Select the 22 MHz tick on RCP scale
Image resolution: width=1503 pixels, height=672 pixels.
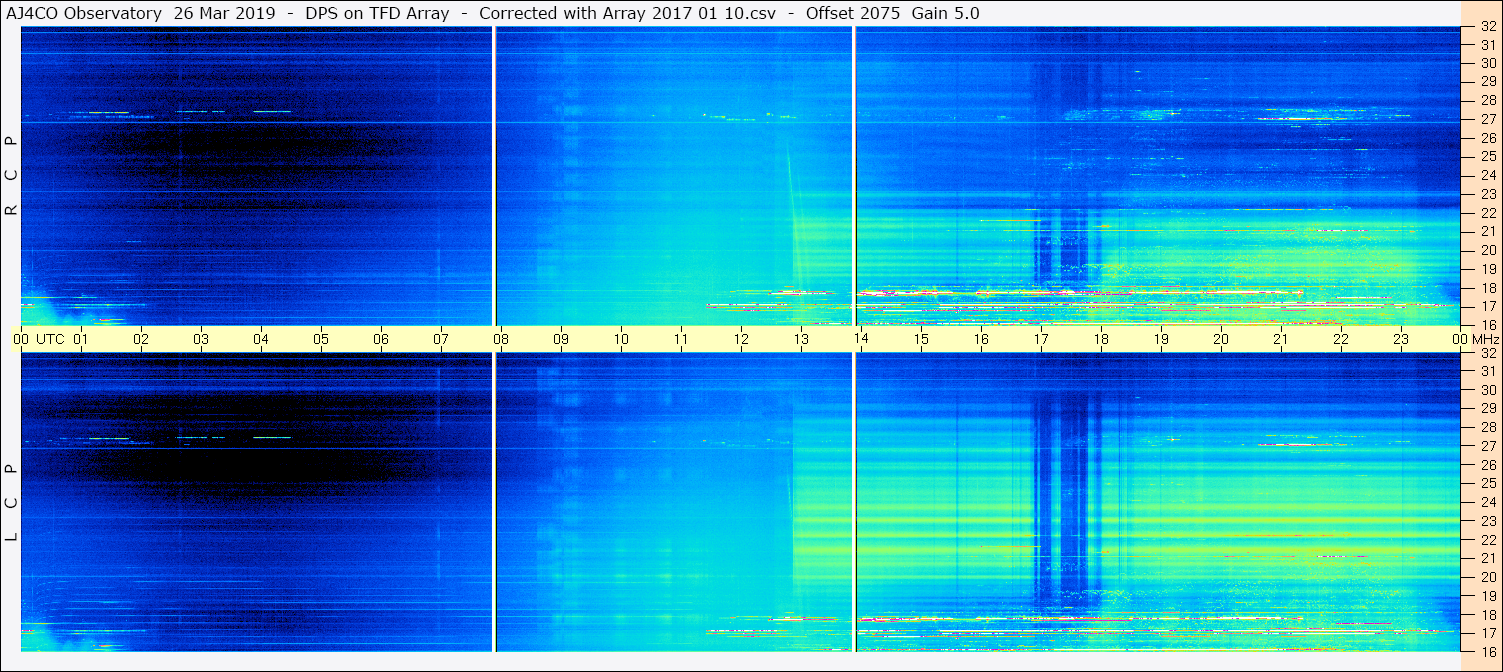1487,213
